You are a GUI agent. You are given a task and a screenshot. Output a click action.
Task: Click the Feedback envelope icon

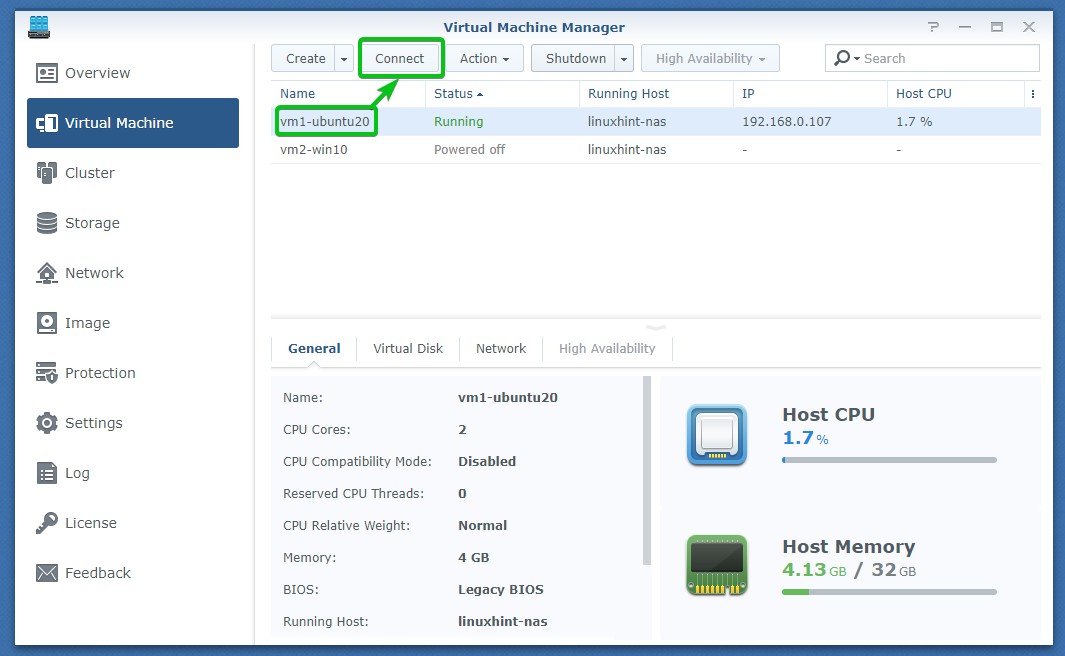[47, 573]
